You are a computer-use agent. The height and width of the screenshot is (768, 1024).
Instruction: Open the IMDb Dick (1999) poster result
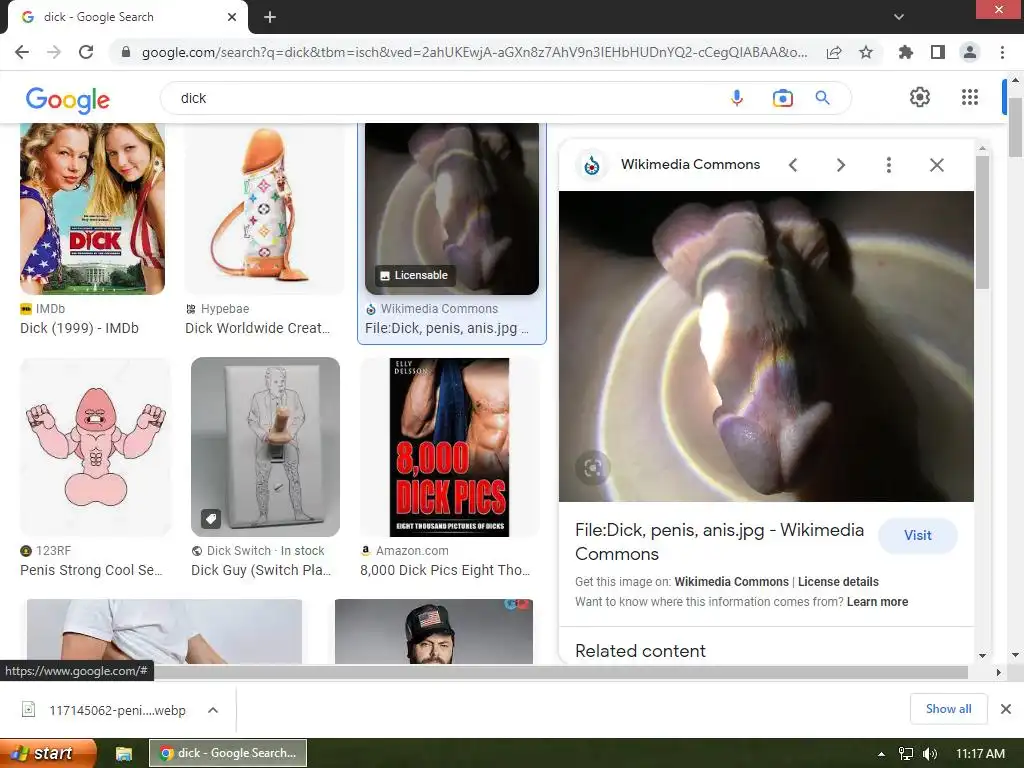click(x=92, y=209)
